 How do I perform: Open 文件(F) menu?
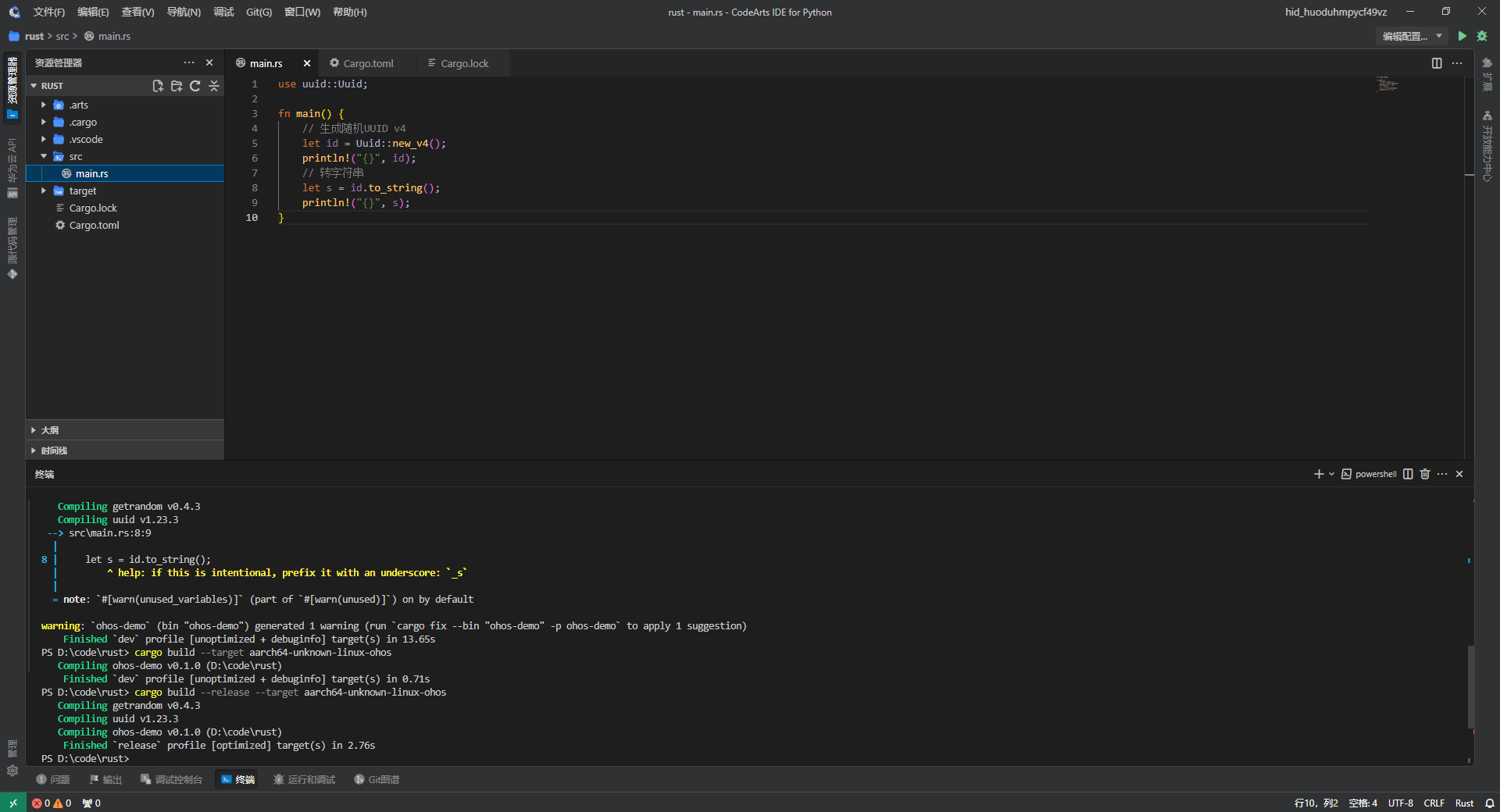(x=48, y=12)
